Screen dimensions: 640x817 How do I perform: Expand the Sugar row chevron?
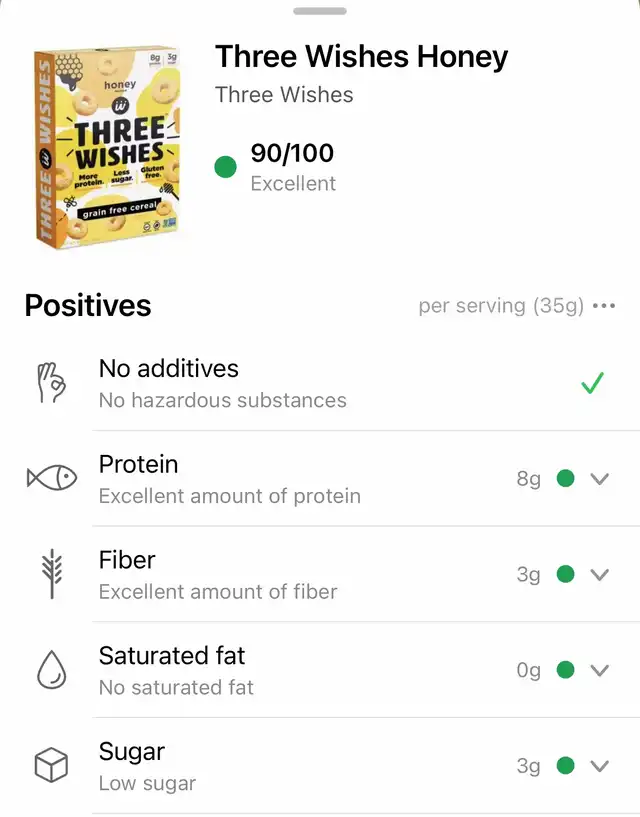click(600, 766)
